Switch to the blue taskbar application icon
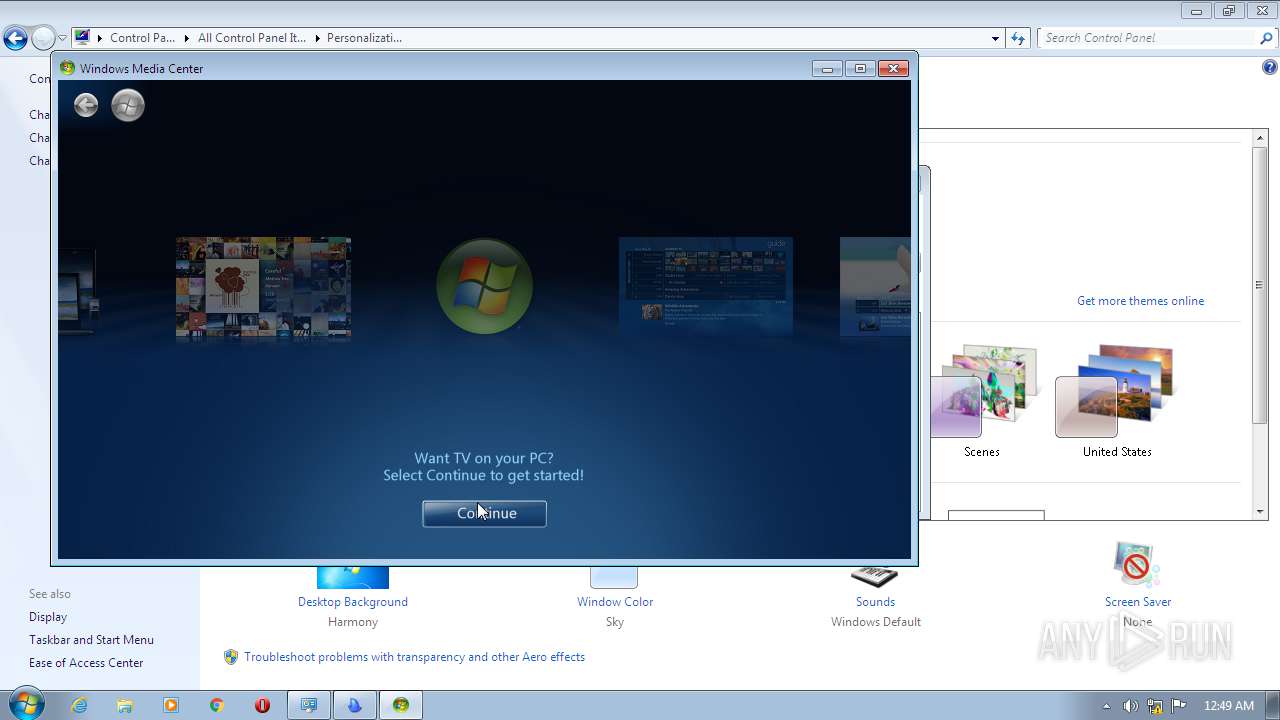Screen dimensions: 1280x720 click(355, 705)
